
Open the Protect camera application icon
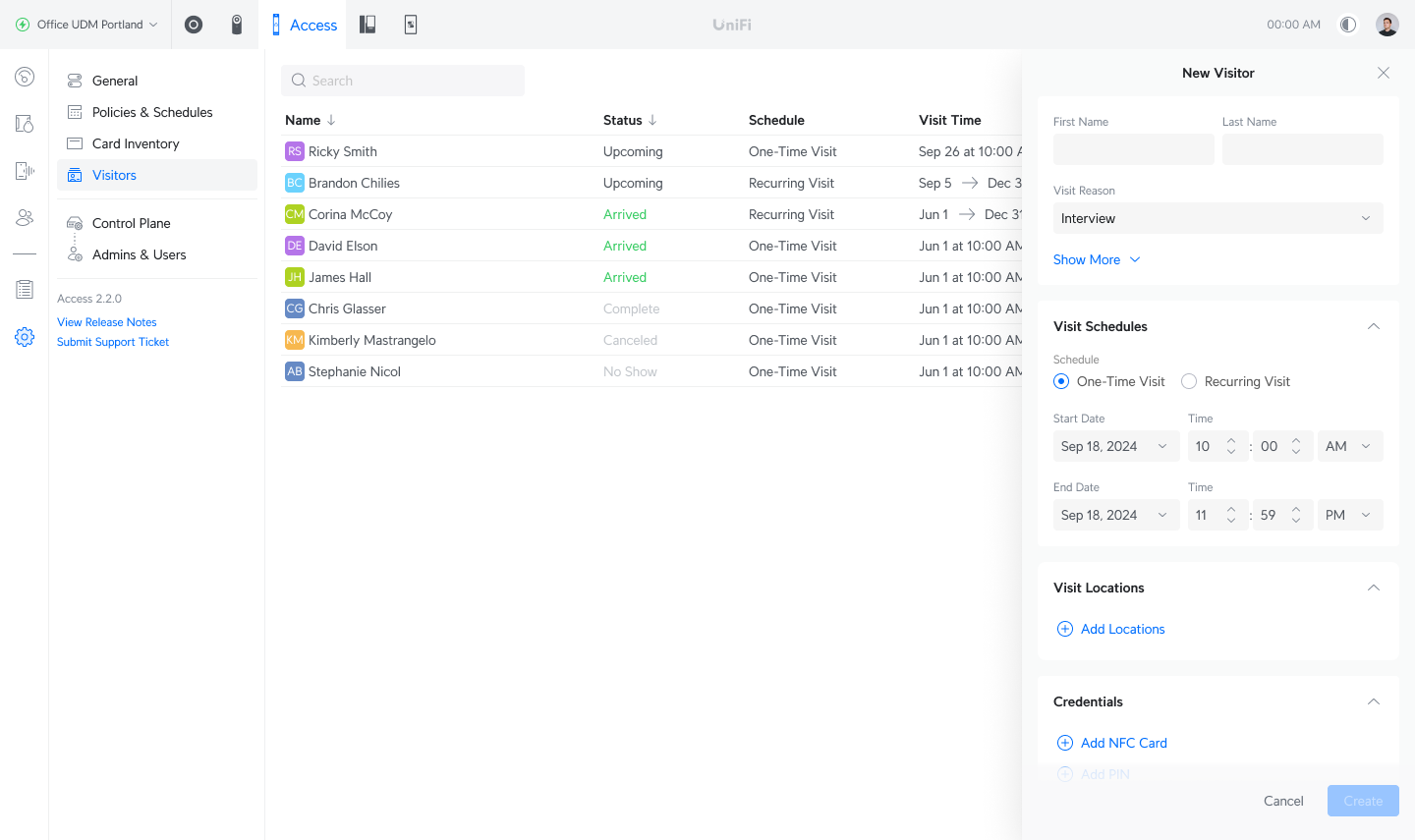237,25
